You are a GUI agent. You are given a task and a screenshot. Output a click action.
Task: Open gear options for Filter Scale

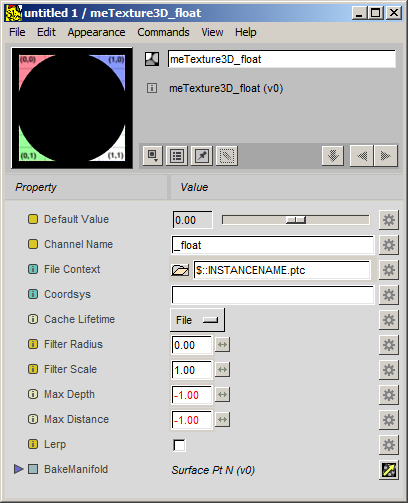[x=389, y=370]
